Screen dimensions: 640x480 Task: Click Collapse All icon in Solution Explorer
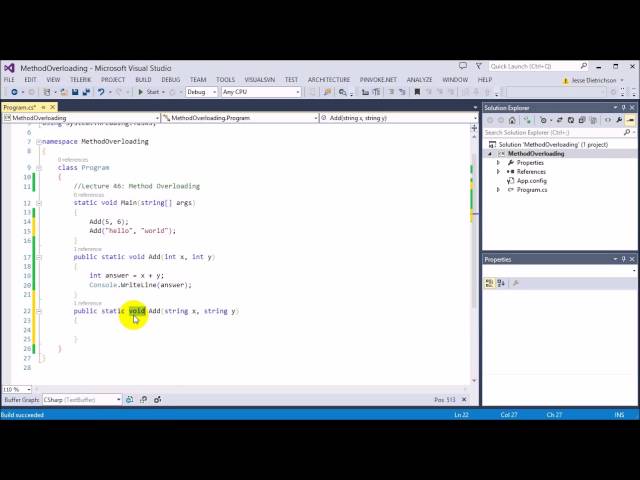[x=582, y=120]
